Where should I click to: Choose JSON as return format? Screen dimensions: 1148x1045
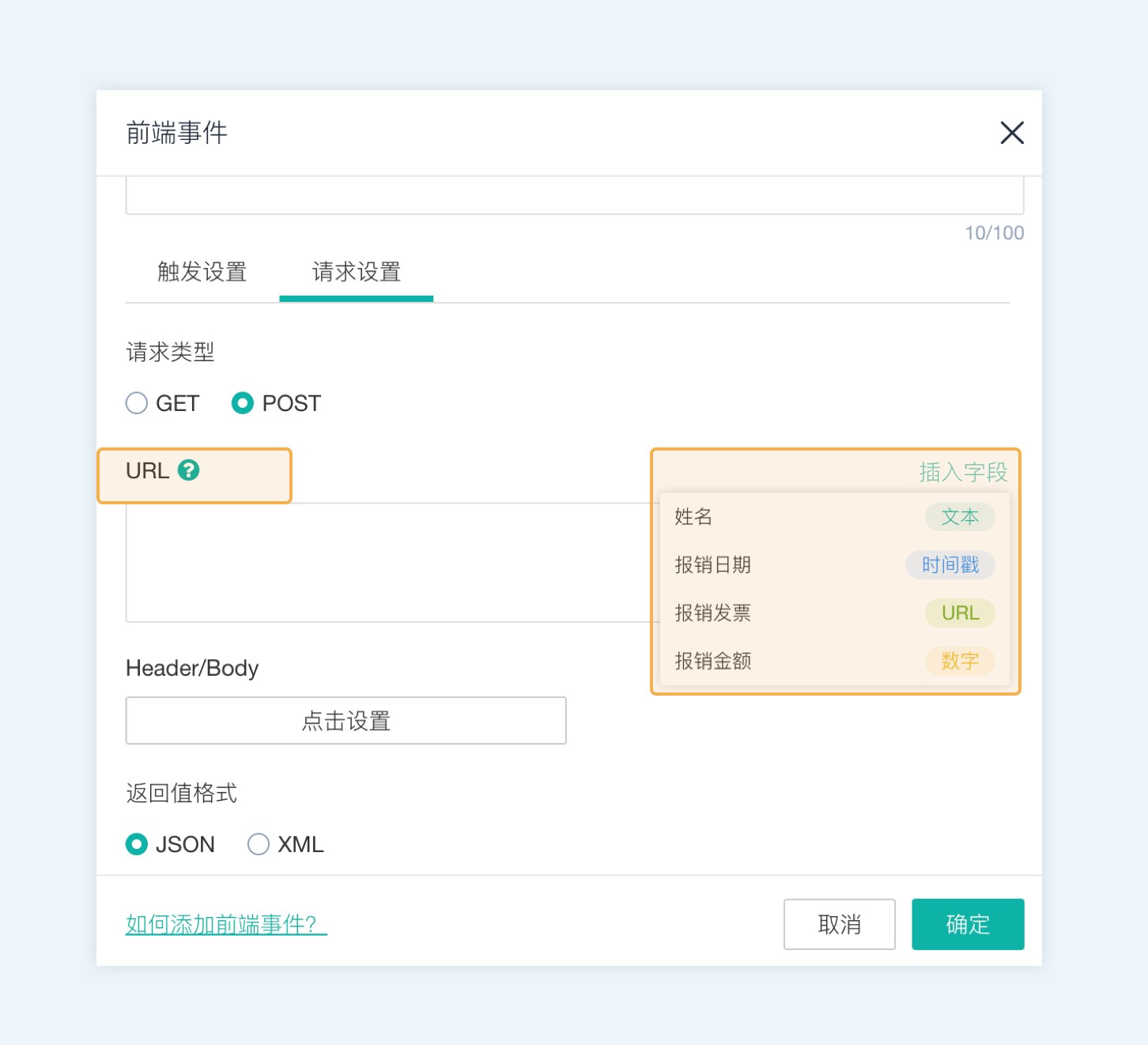point(137,844)
